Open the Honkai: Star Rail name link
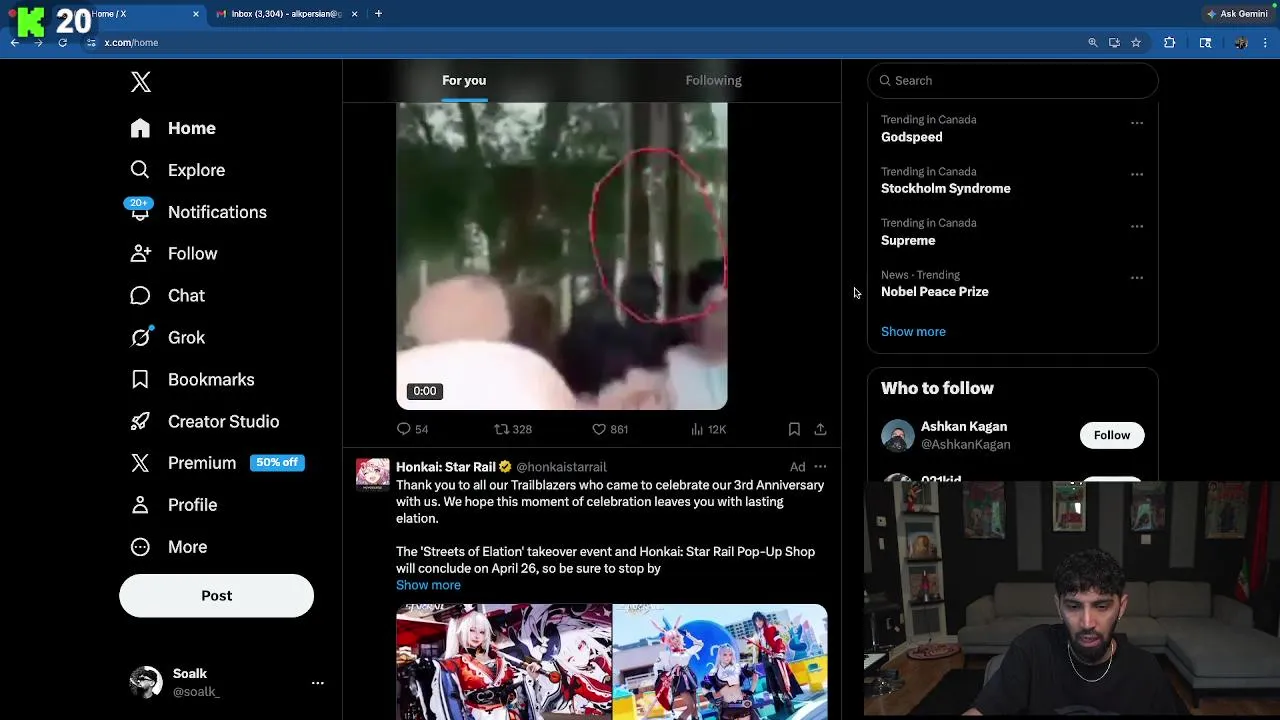This screenshot has height=720, width=1280. [446, 467]
